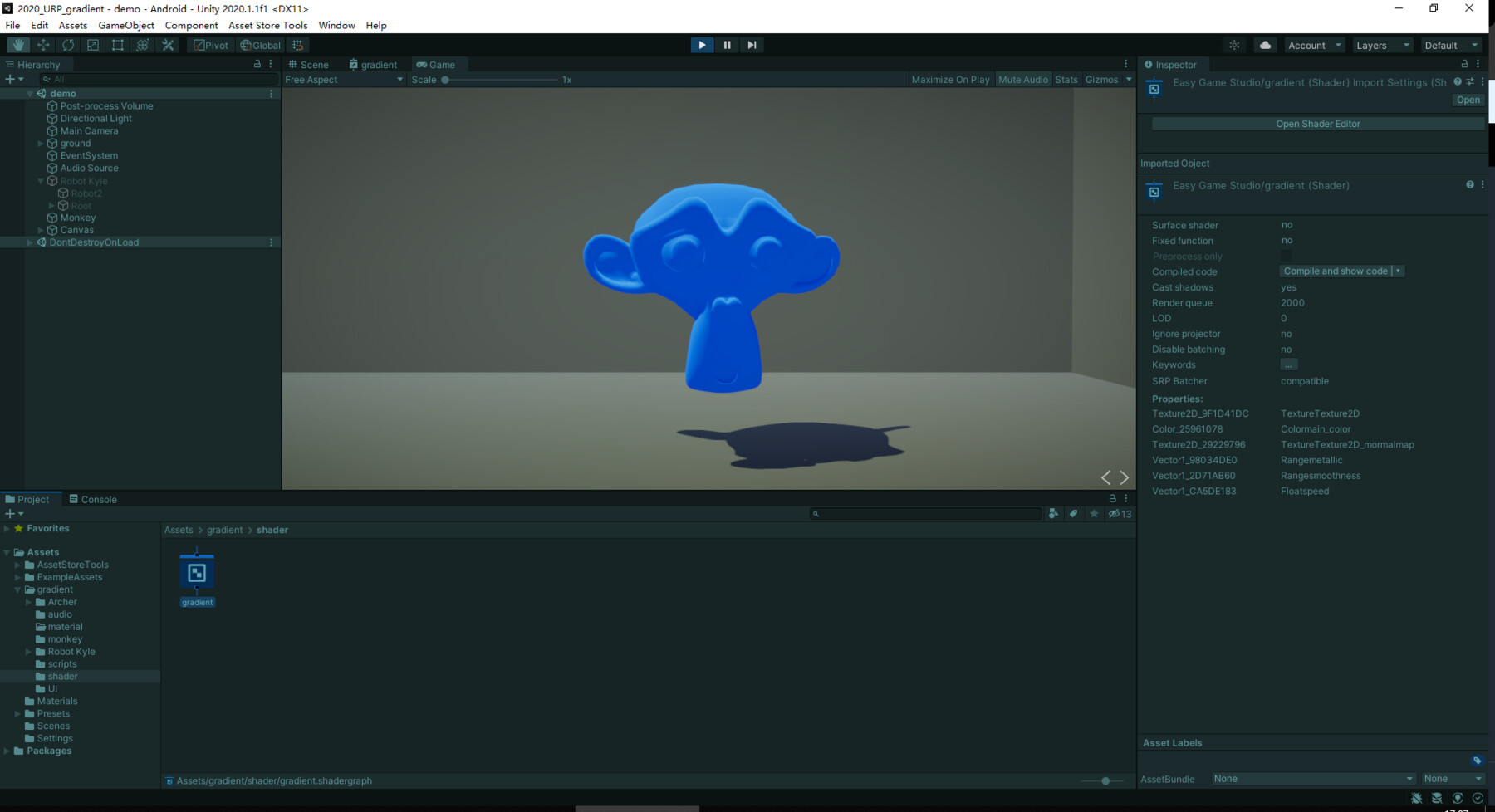Toggle Pivot handle position

(x=211, y=45)
